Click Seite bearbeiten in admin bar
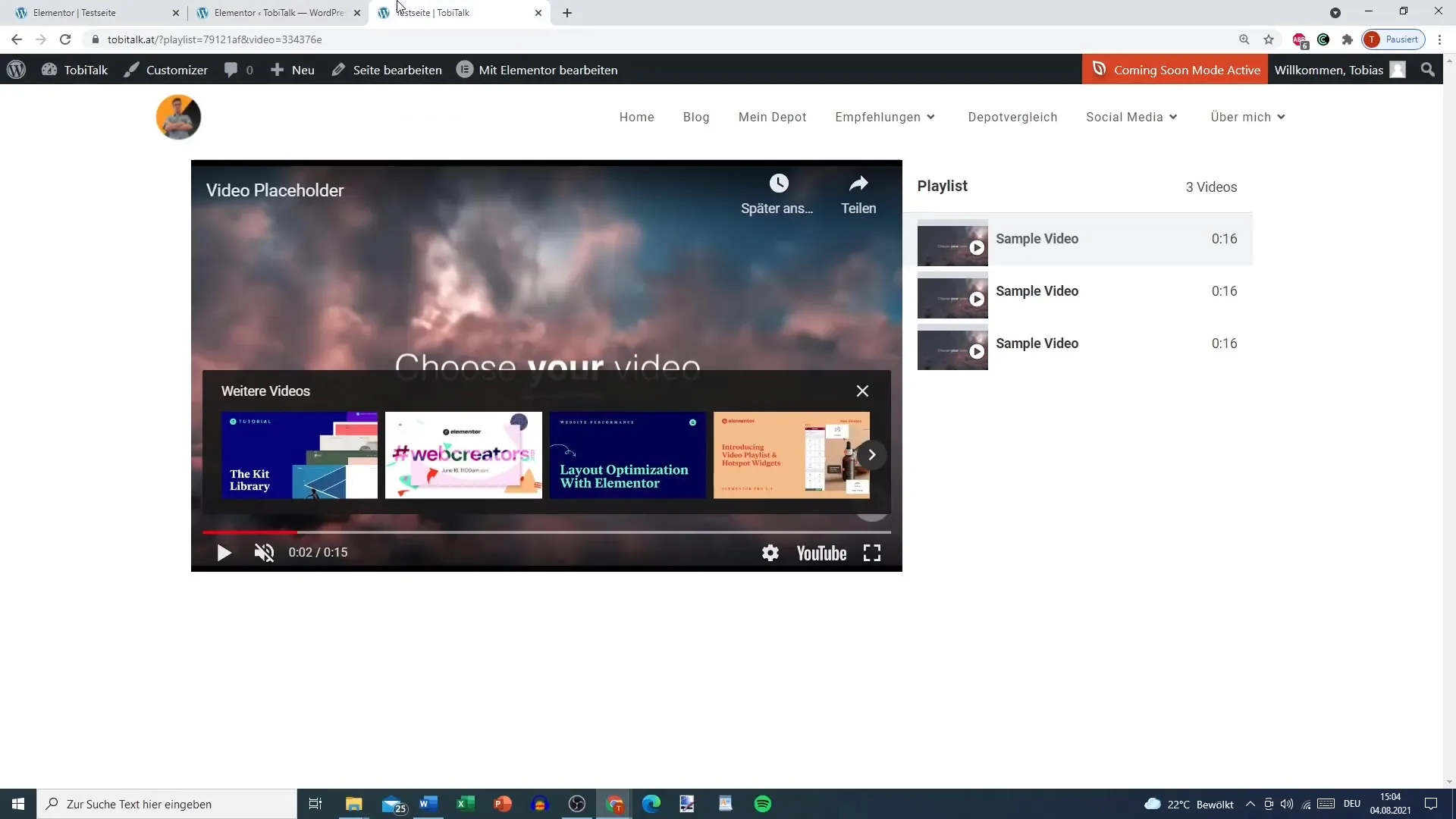This screenshot has height=819, width=1456. point(387,70)
